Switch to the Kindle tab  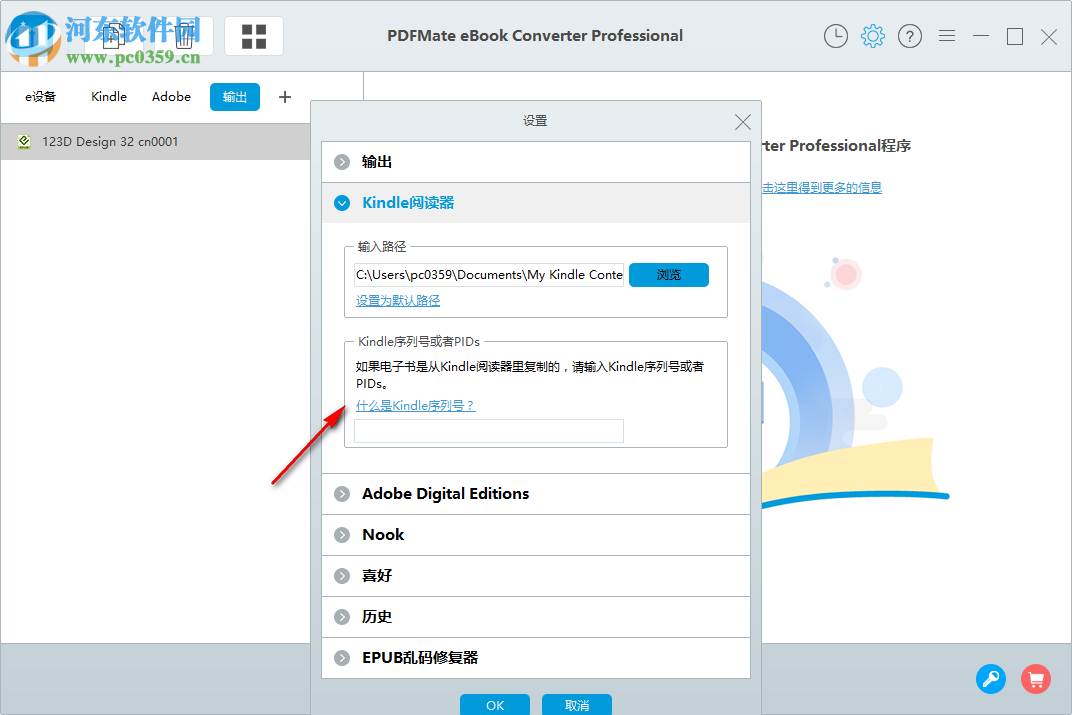point(108,96)
